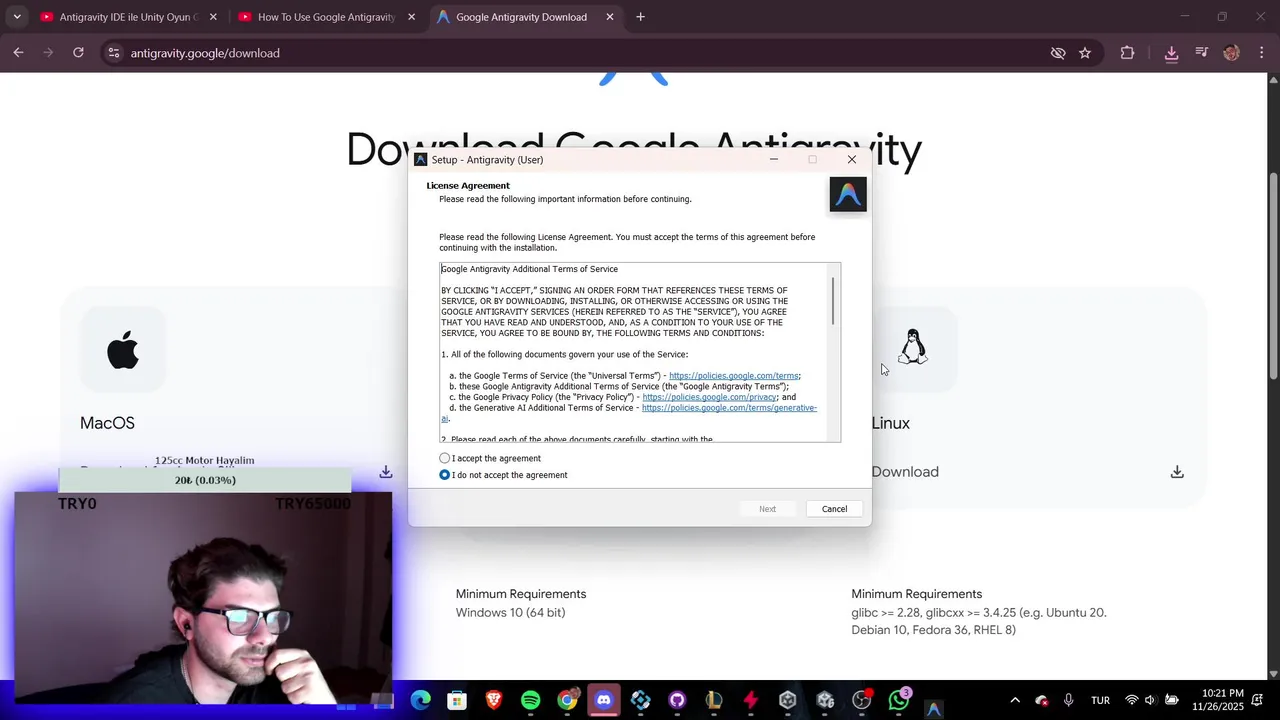Bookmark this page with the star icon
The height and width of the screenshot is (720, 1280).
click(x=1085, y=53)
